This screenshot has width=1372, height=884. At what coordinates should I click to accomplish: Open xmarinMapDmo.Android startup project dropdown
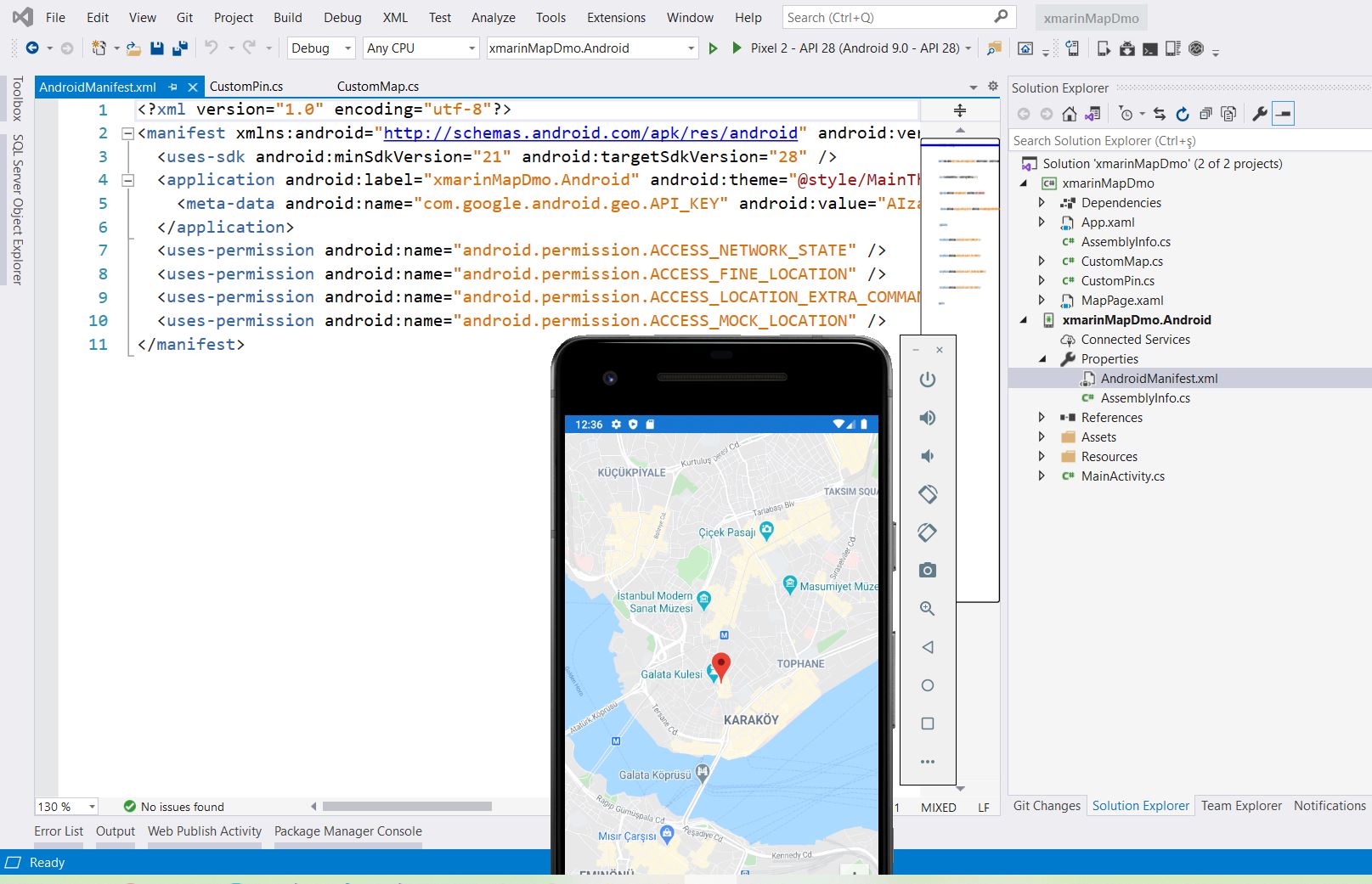592,48
